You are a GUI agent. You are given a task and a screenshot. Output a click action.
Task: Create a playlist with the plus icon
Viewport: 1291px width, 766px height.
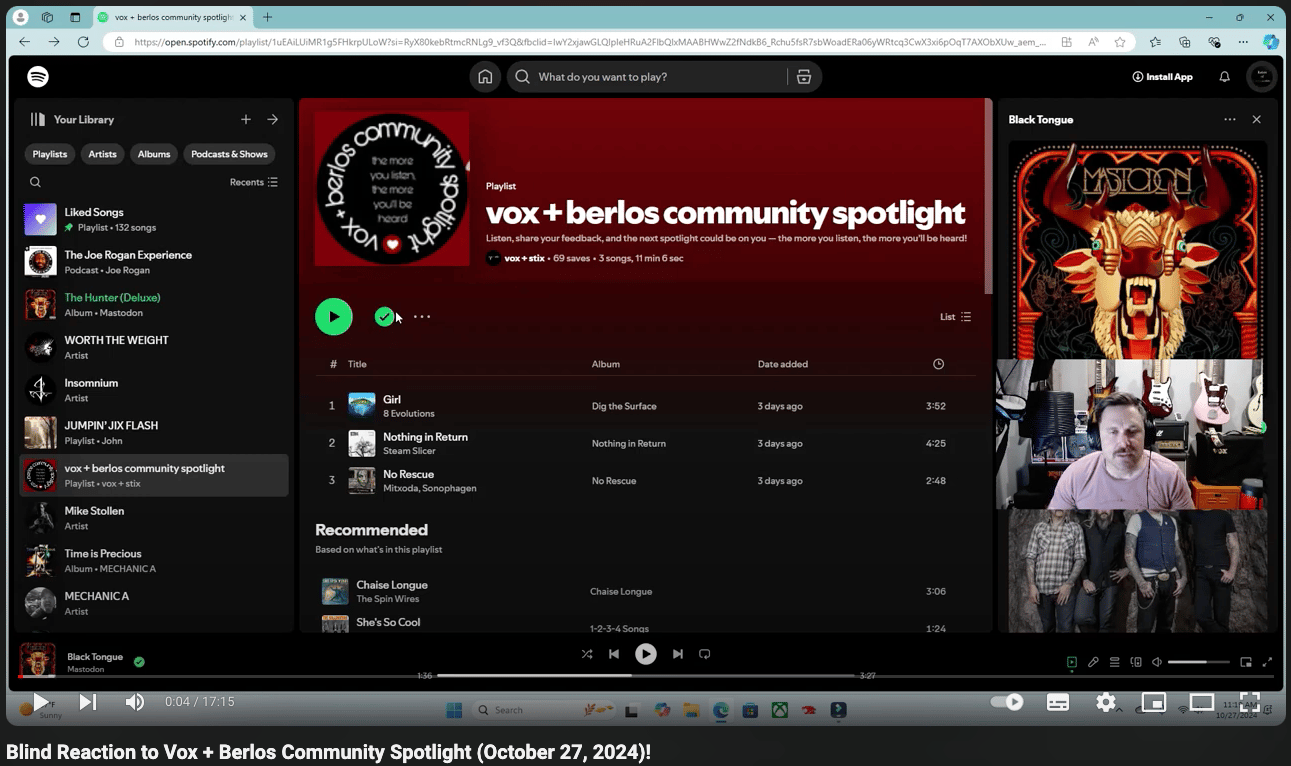[246, 119]
